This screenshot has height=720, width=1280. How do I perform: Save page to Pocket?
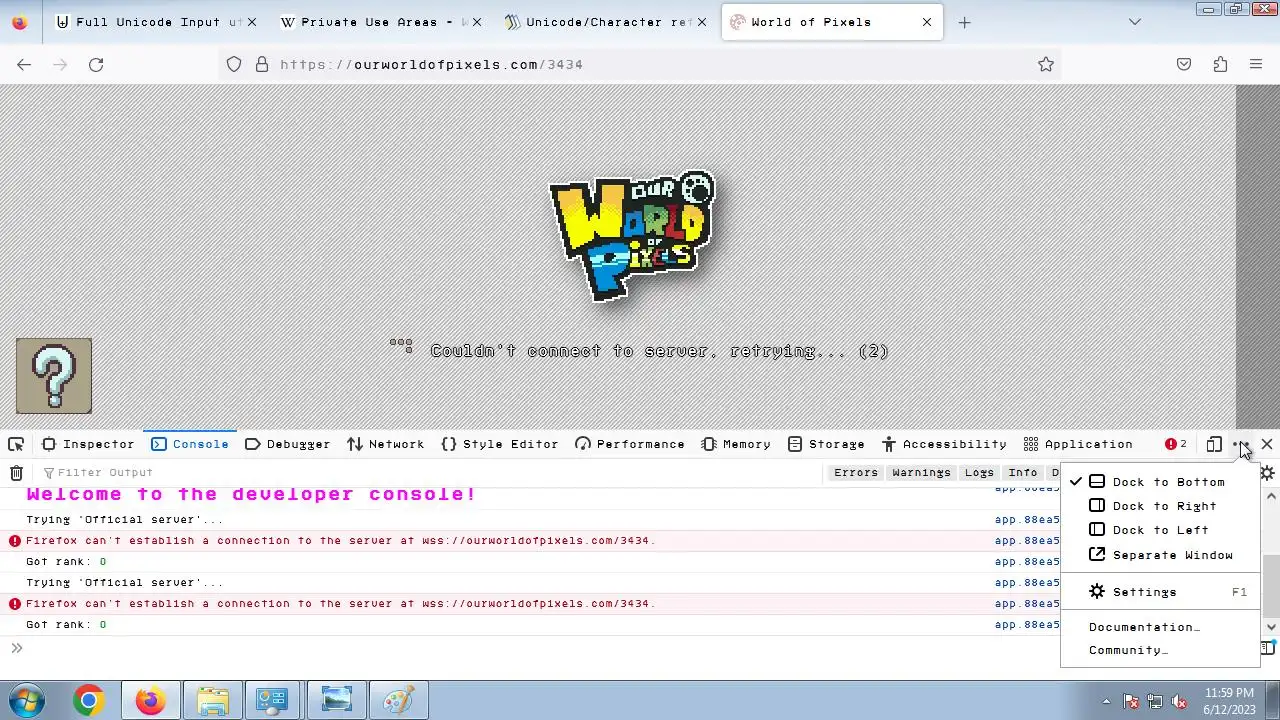tap(1184, 64)
